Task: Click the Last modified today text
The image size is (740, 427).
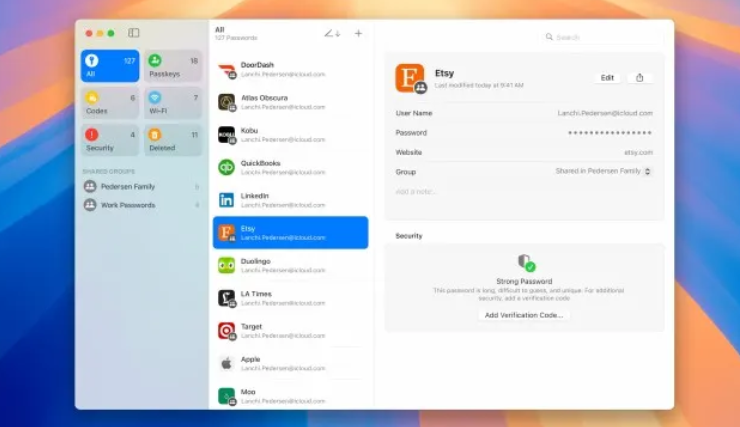Action: point(479,85)
